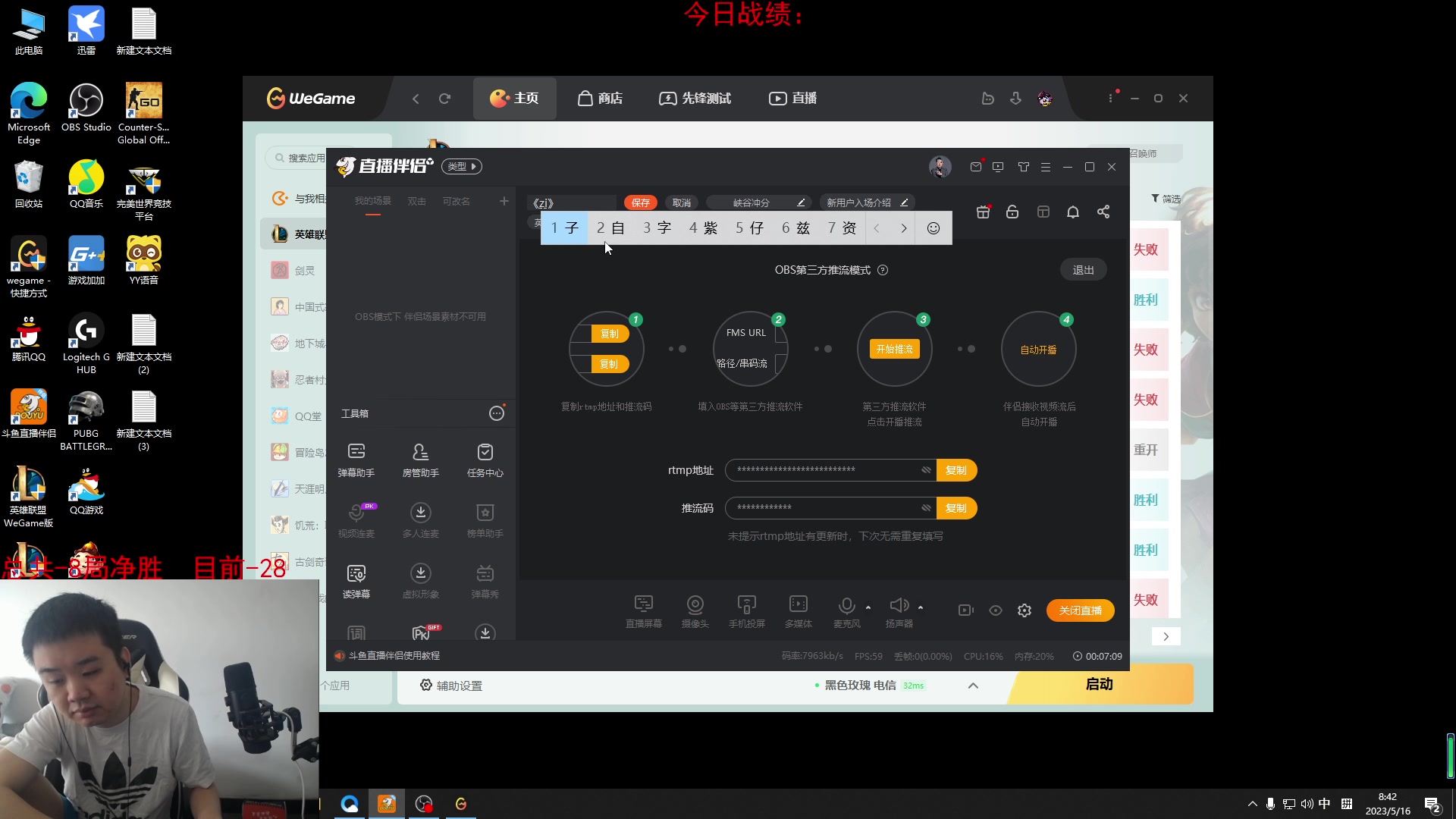This screenshot has height=819, width=1456.
Task: Switch to the 我的场景 scene tab
Action: pos(373,201)
